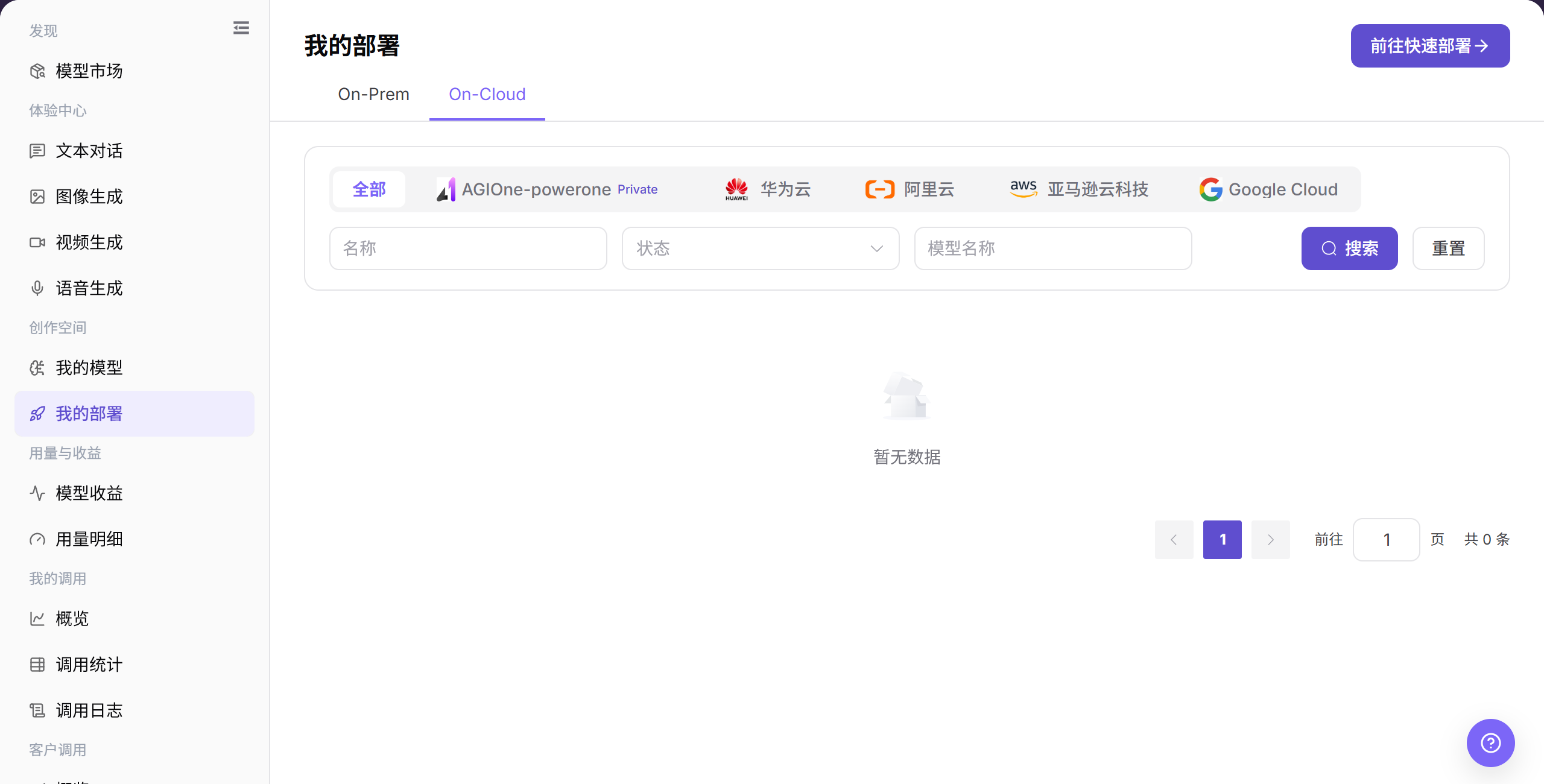1544x784 pixels.
Task: Open 模型收益 page
Action: pyautogui.click(x=134, y=493)
